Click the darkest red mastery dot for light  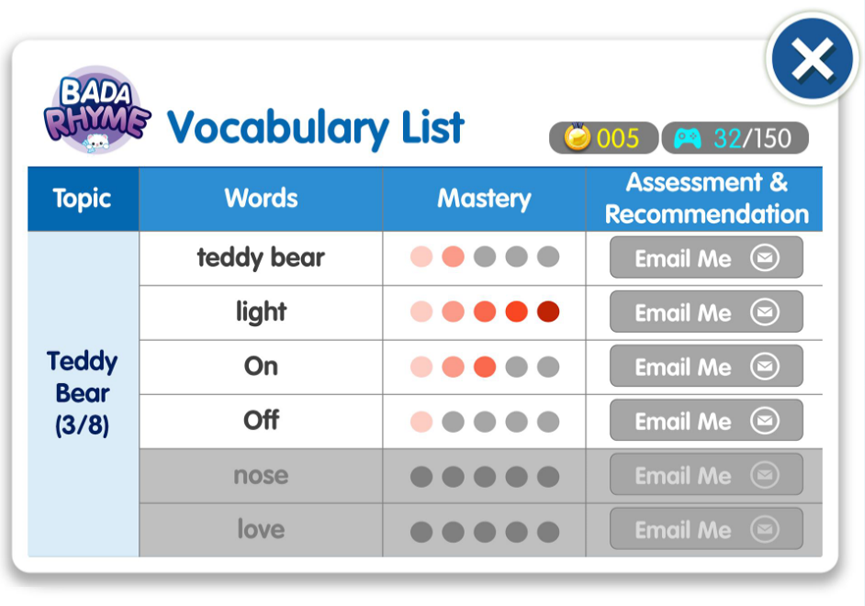[548, 312]
